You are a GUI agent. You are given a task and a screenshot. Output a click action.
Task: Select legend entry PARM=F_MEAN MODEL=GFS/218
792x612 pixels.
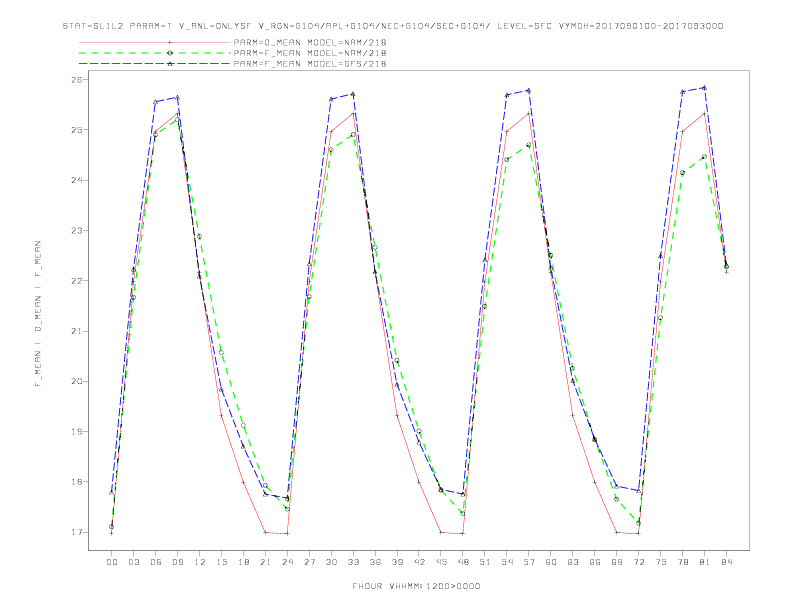point(310,64)
